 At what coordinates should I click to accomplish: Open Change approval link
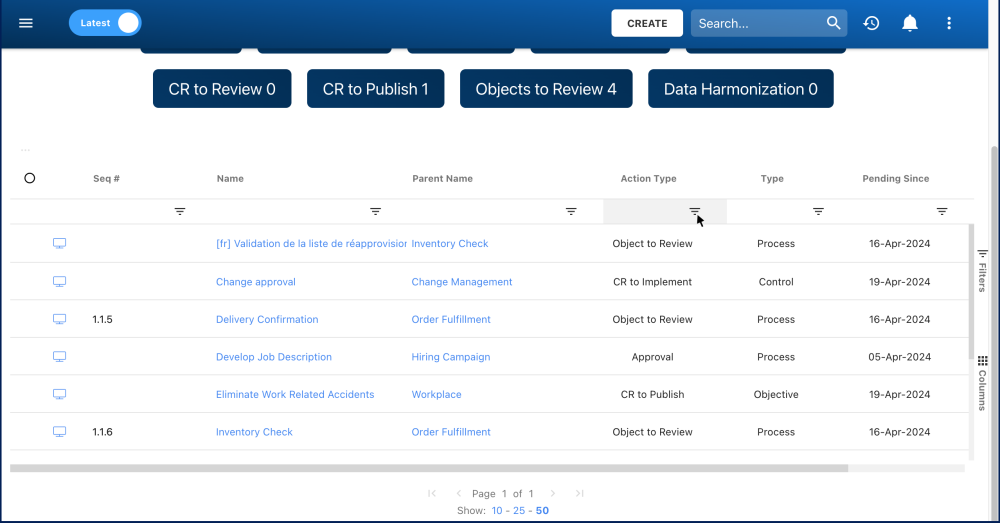256,282
